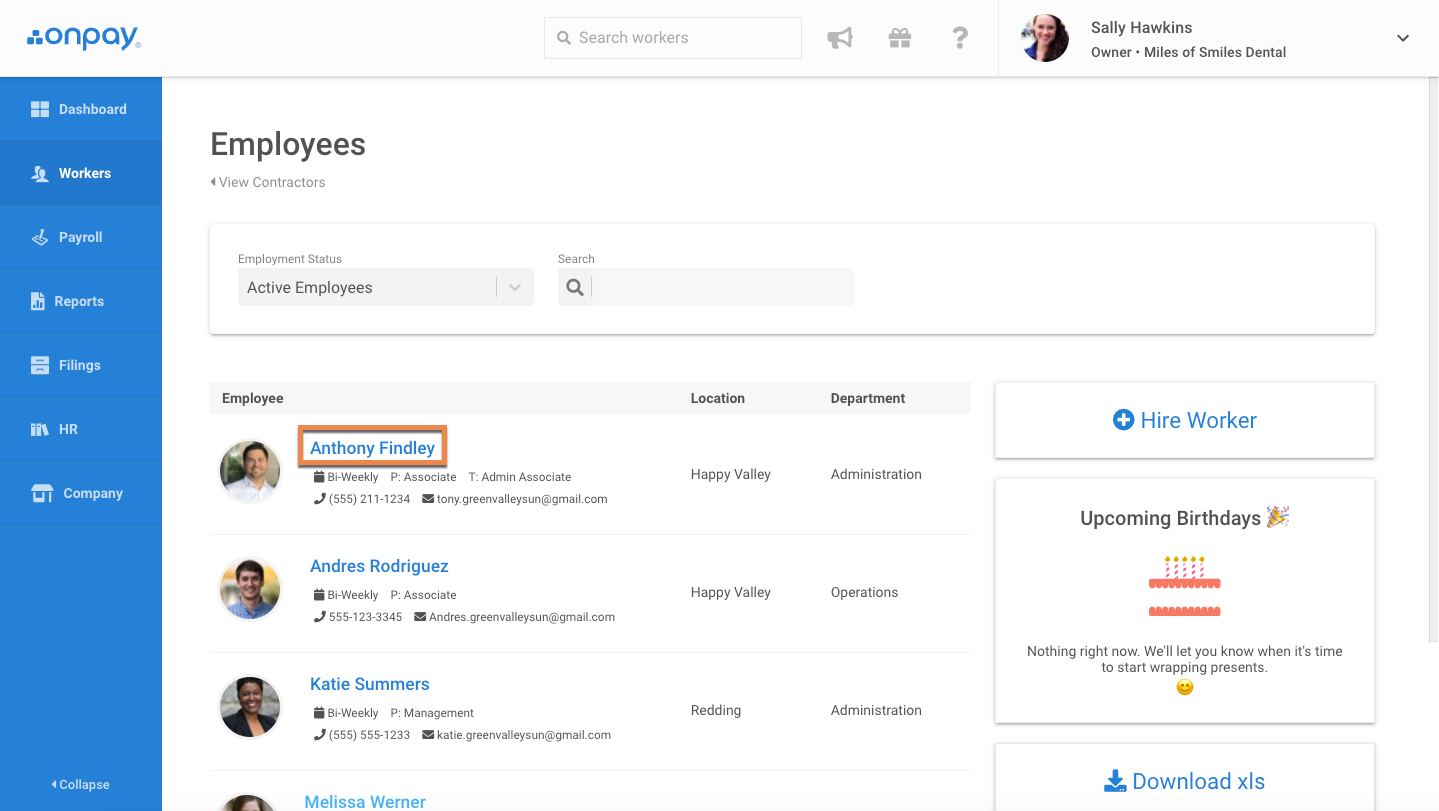Click the Hire Worker button

tap(1185, 420)
